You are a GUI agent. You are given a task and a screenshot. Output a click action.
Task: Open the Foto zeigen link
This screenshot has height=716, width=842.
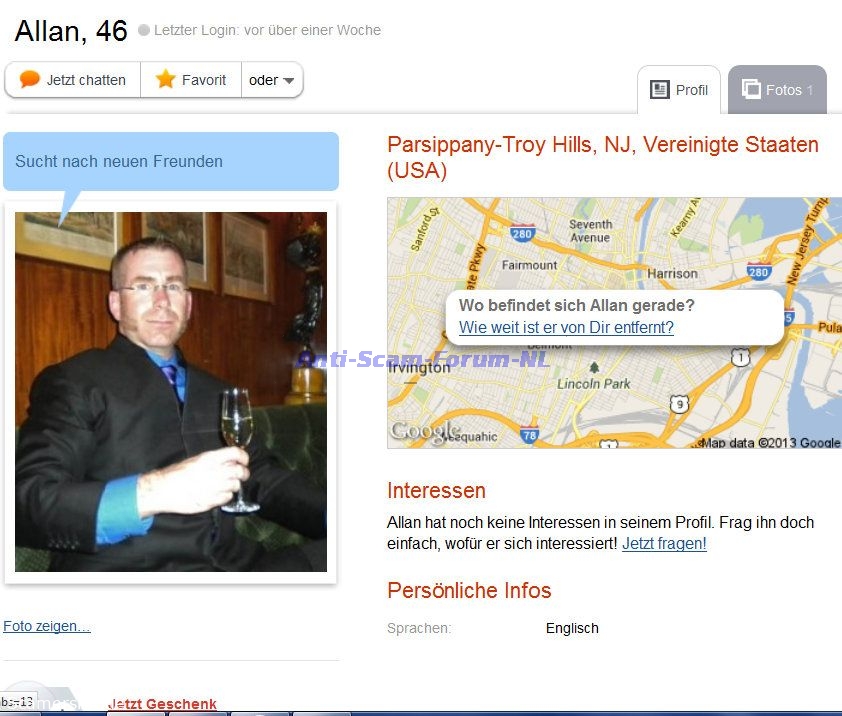click(47, 626)
